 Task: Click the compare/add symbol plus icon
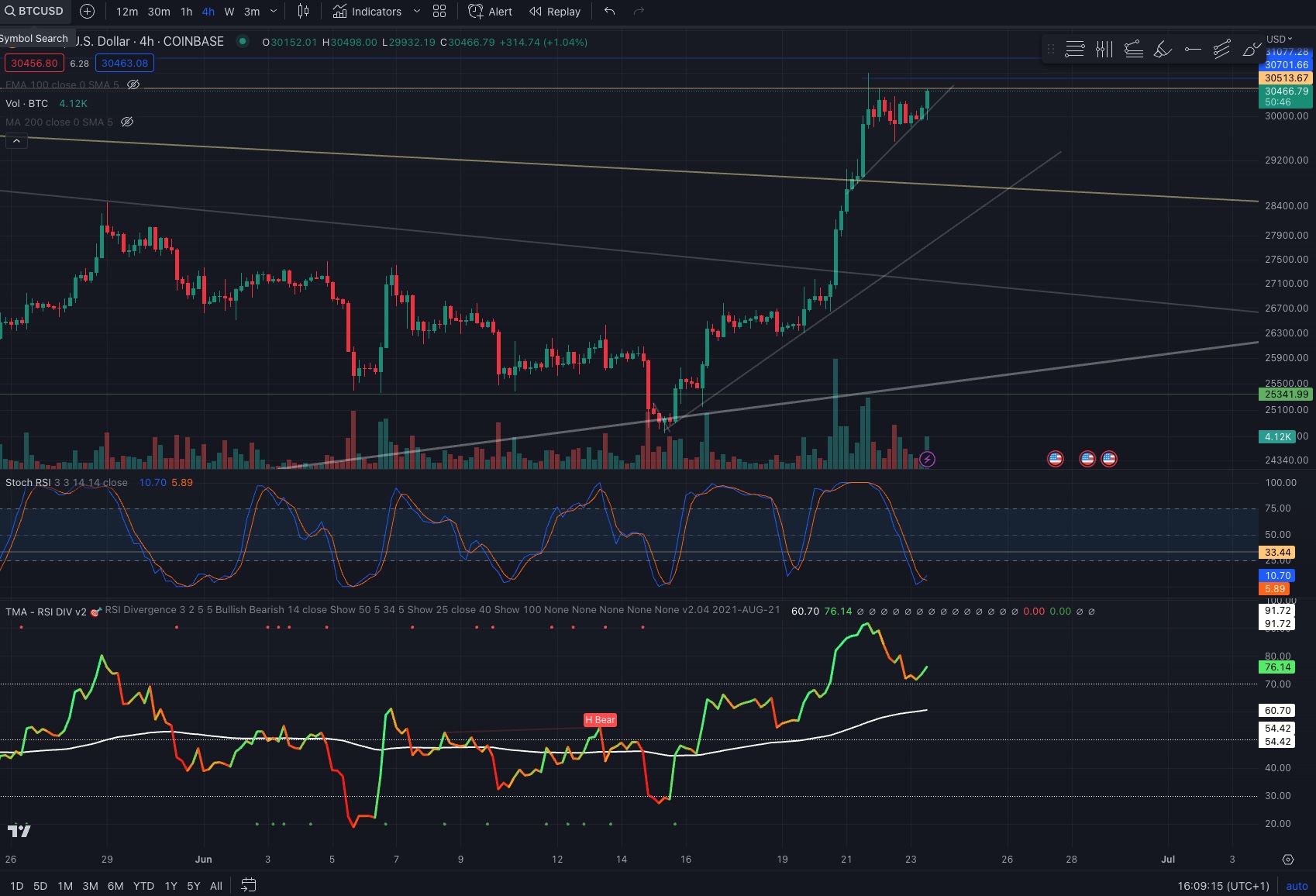click(x=86, y=11)
